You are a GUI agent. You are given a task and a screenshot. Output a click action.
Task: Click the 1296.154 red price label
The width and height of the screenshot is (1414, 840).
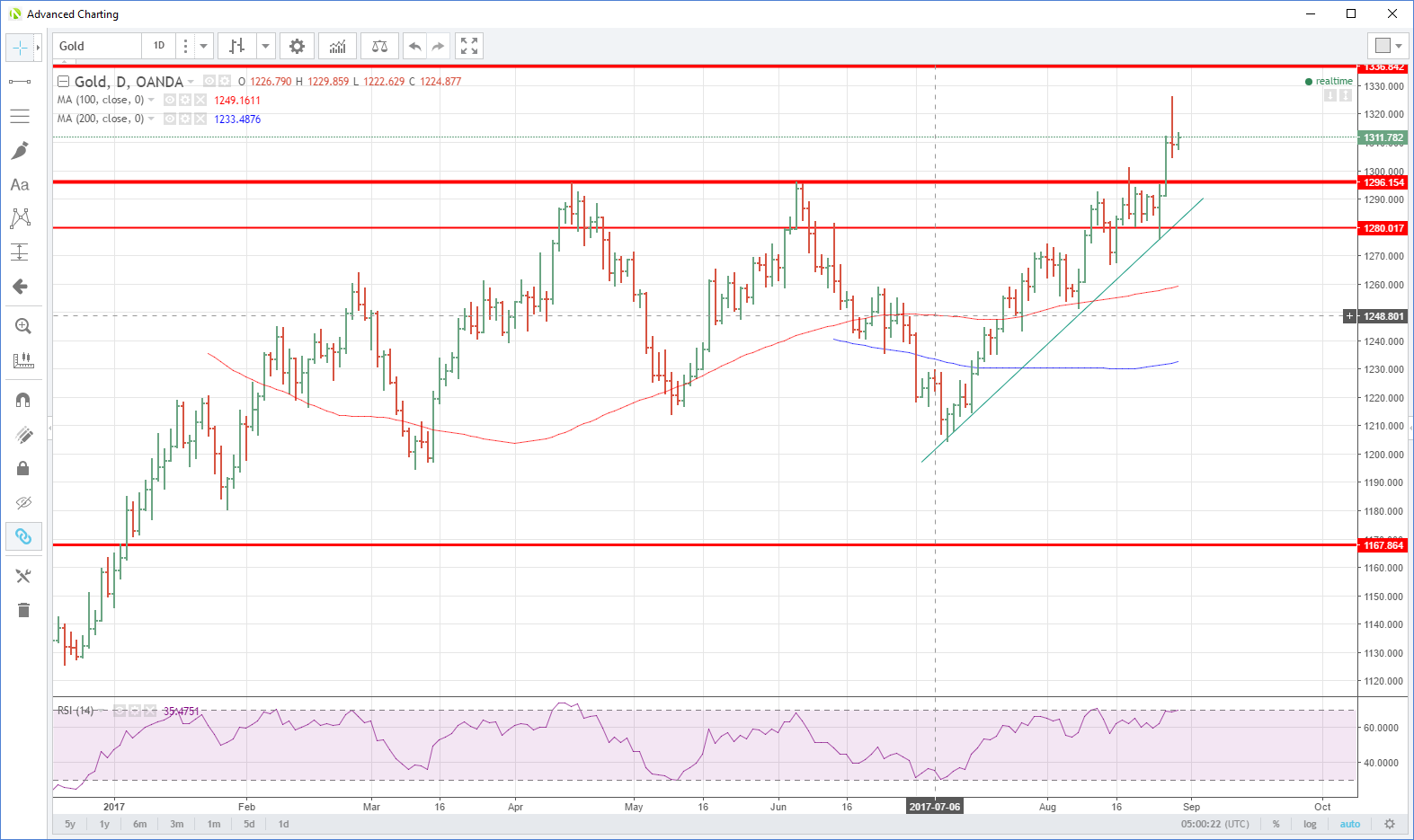pyautogui.click(x=1382, y=182)
